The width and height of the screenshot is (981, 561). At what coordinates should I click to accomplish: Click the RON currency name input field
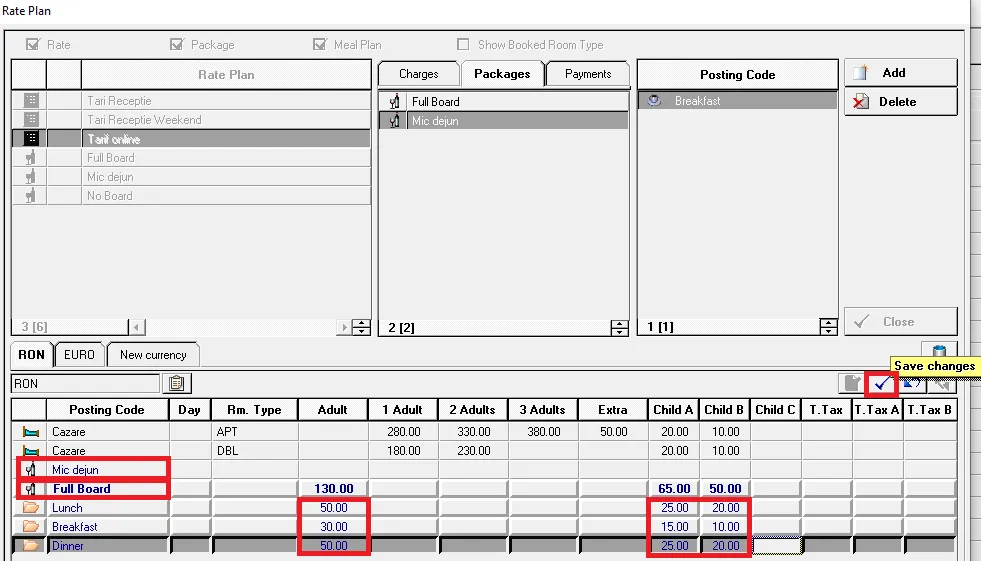pyautogui.click(x=85, y=383)
